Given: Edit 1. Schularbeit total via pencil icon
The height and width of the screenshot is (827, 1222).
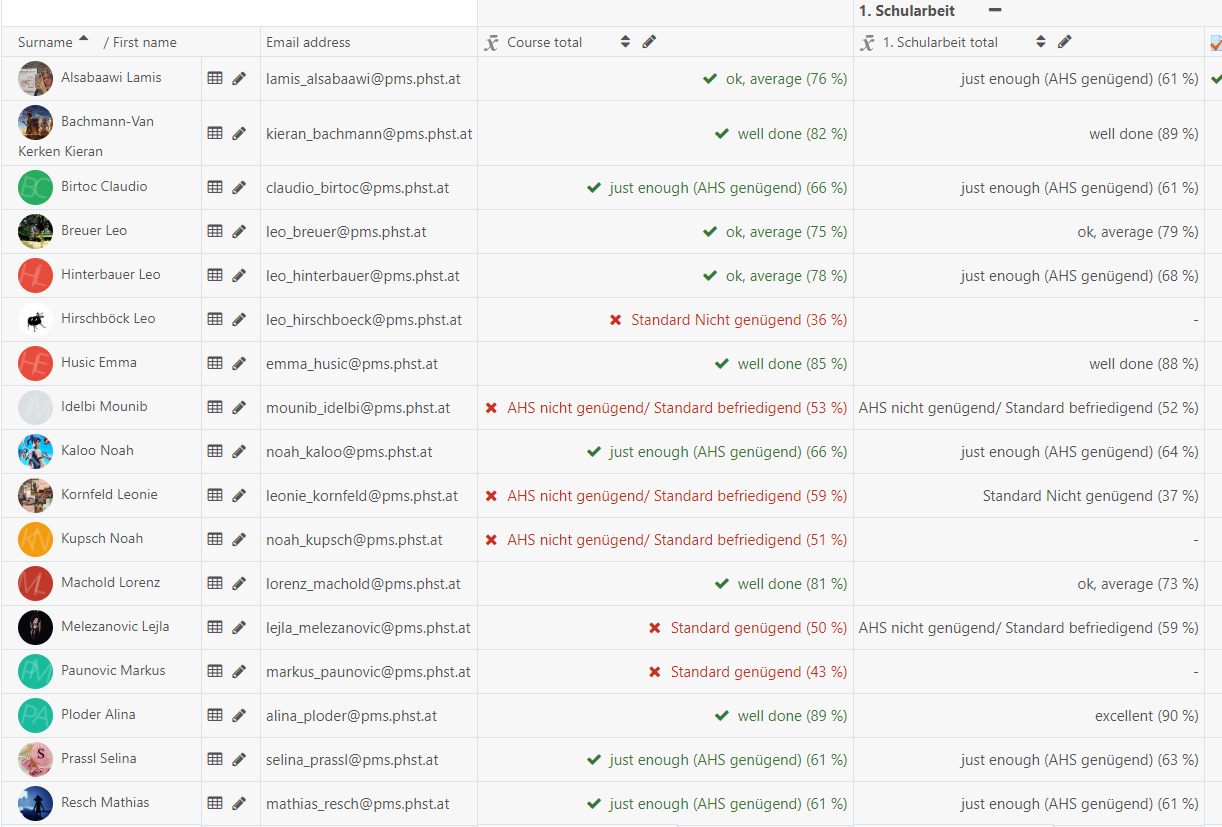Looking at the screenshot, I should pyautogui.click(x=1065, y=42).
